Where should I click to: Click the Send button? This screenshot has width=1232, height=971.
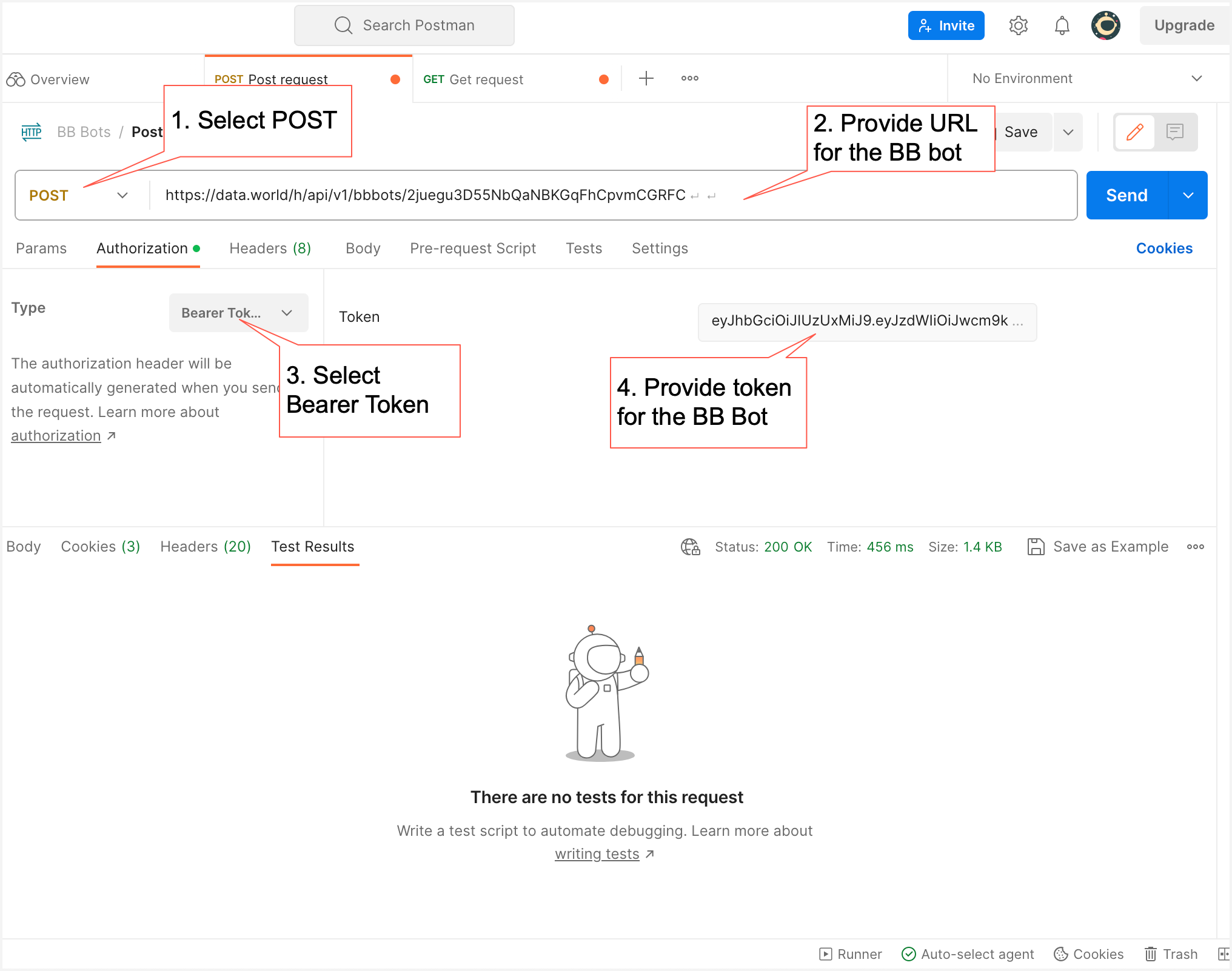click(1127, 195)
